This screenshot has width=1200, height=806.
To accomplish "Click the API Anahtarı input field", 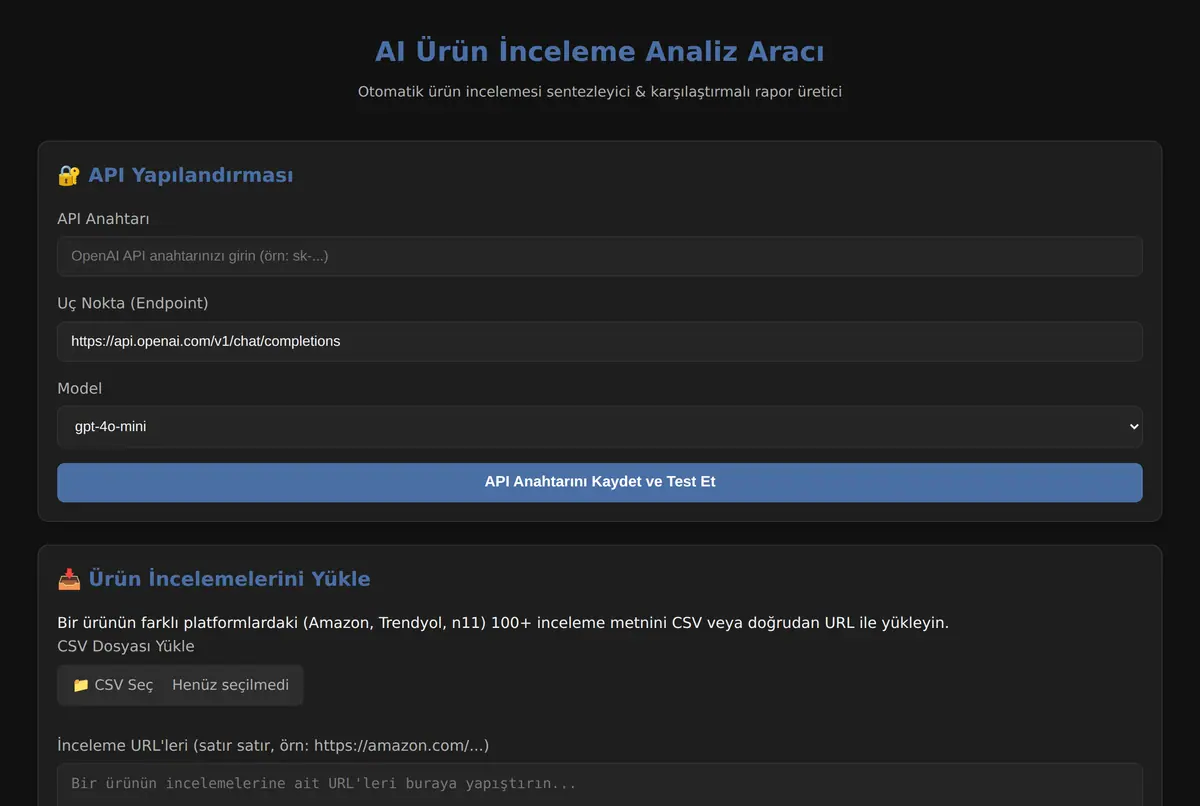I will pos(600,256).
